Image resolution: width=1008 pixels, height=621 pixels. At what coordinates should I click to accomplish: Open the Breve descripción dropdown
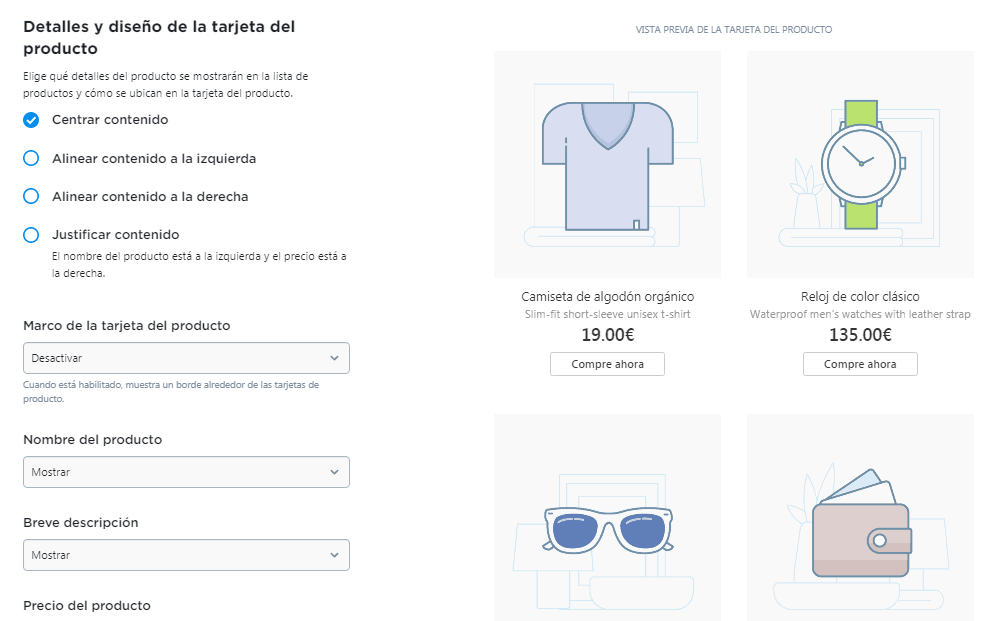[186, 555]
